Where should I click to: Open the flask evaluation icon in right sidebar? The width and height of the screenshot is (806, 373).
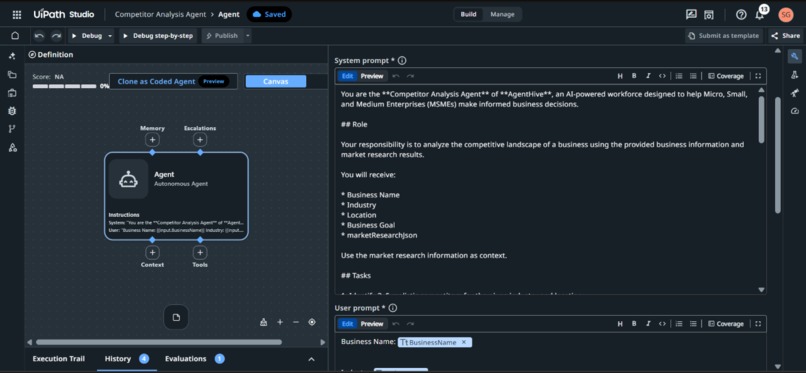(x=795, y=75)
